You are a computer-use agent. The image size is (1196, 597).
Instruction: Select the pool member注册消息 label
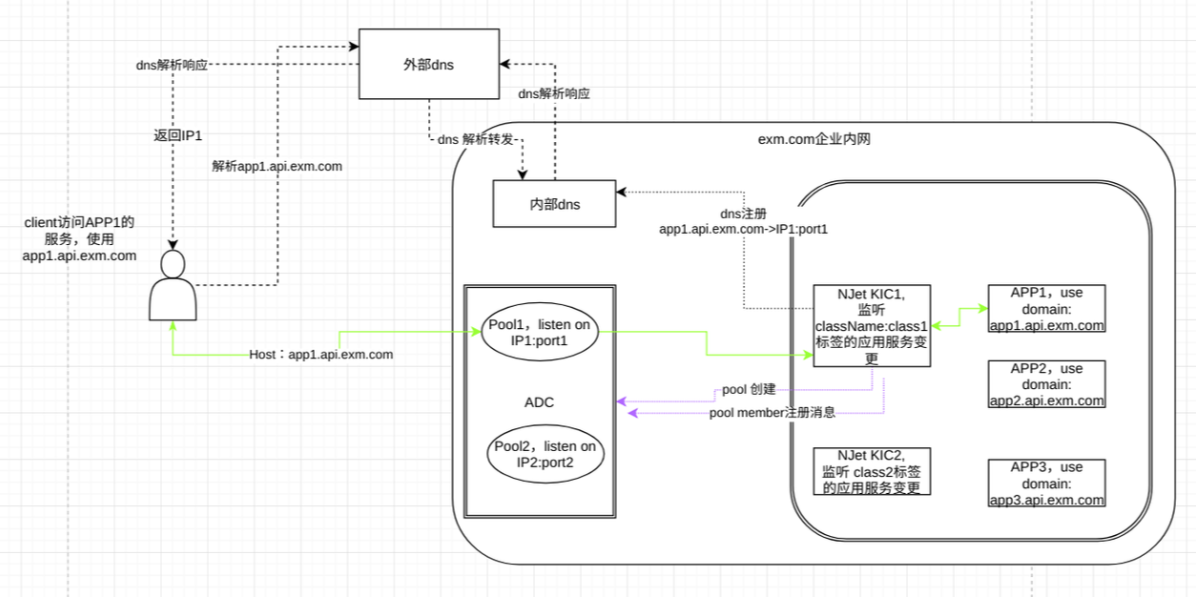coord(772,412)
